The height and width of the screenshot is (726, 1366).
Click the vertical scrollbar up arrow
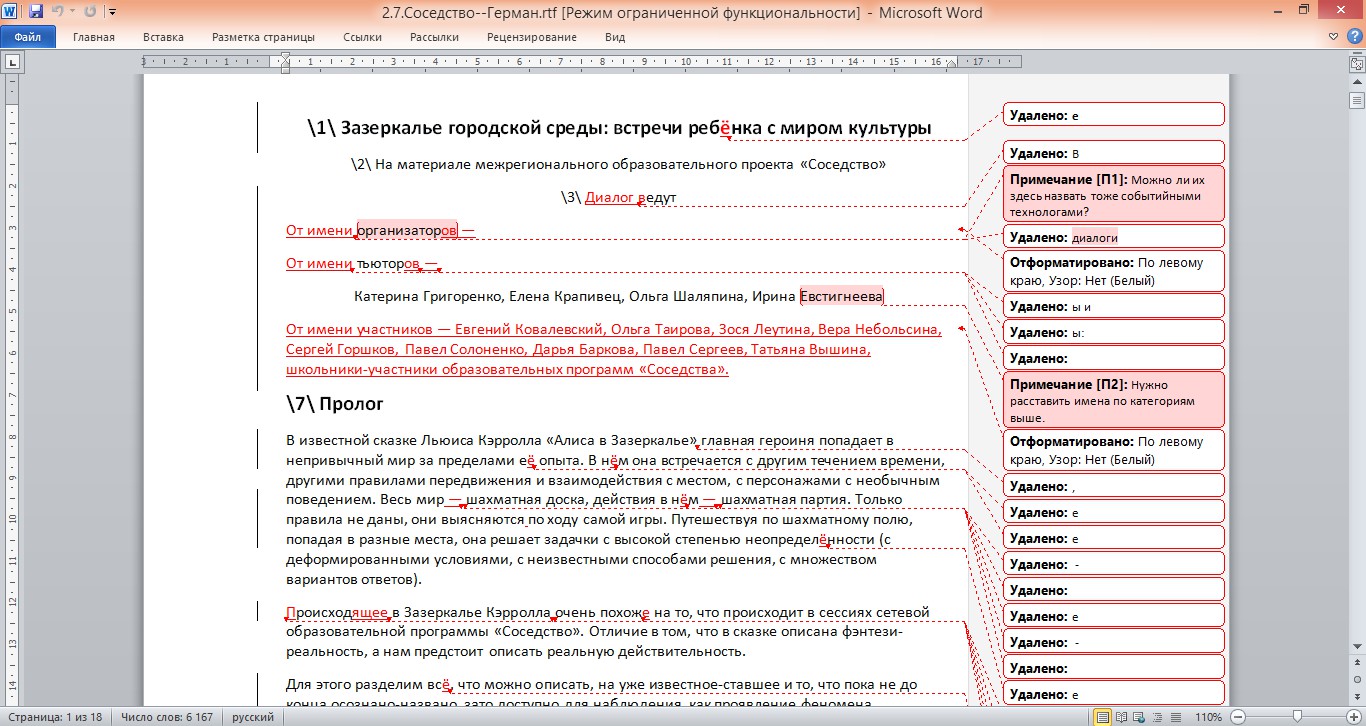click(x=1357, y=82)
